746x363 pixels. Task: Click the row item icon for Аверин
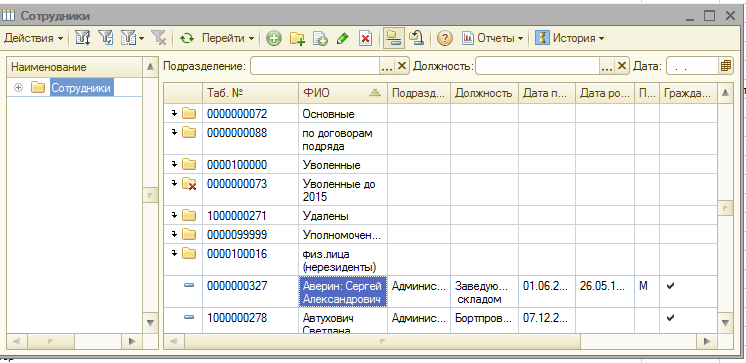[x=189, y=285]
